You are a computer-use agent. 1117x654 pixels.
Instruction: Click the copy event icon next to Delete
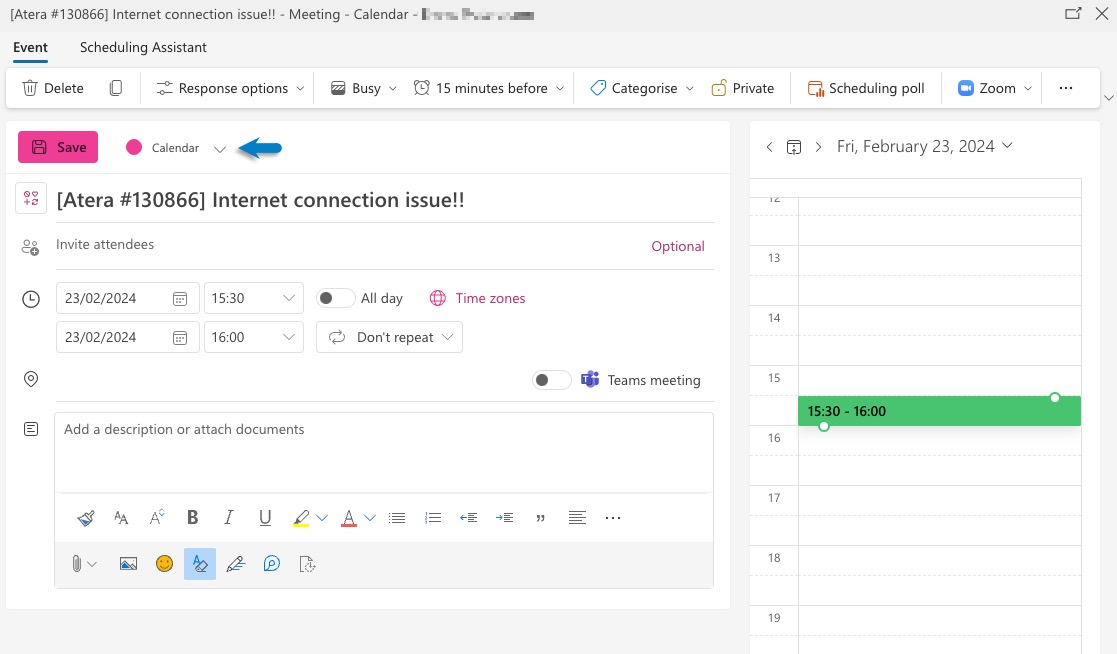click(x=115, y=88)
